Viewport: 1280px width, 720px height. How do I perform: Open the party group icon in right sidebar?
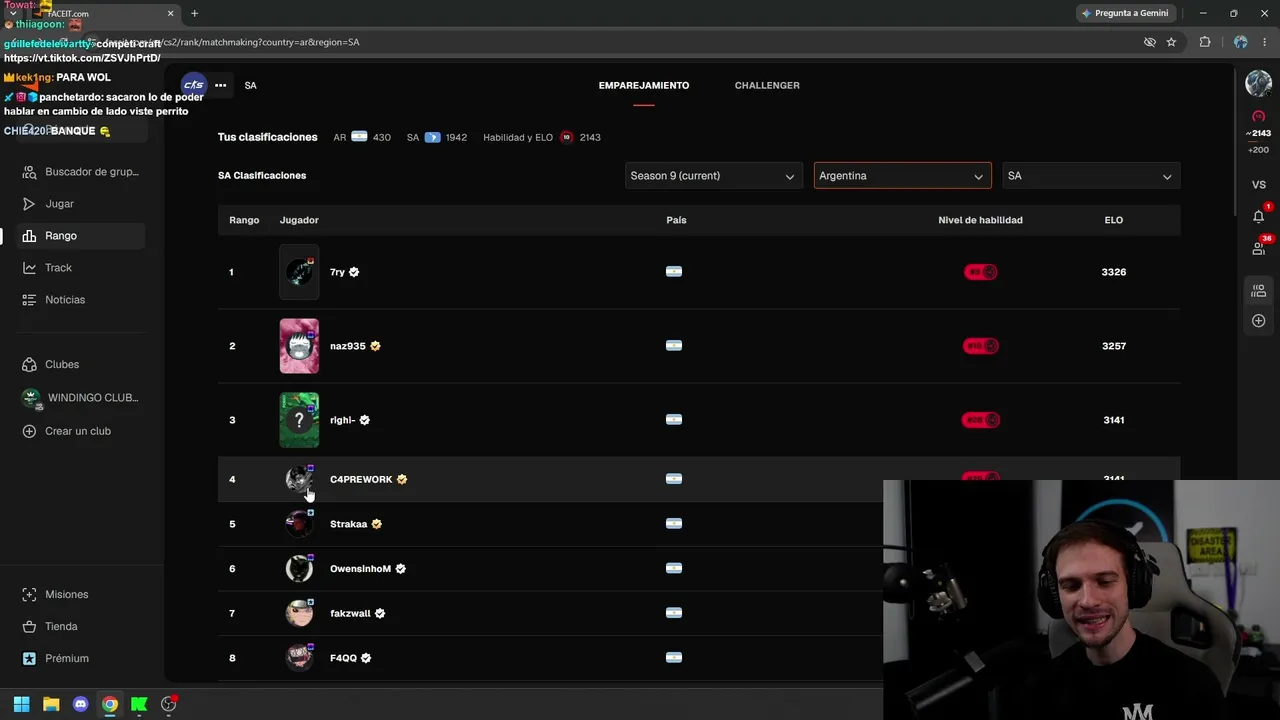(1258, 291)
